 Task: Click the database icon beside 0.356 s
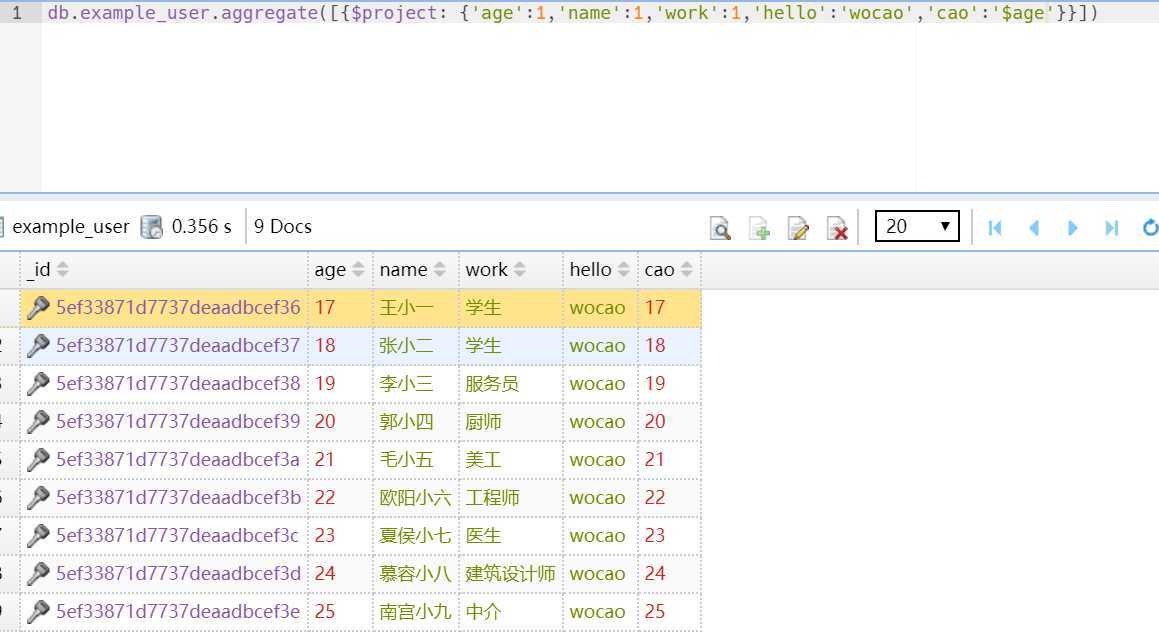152,227
